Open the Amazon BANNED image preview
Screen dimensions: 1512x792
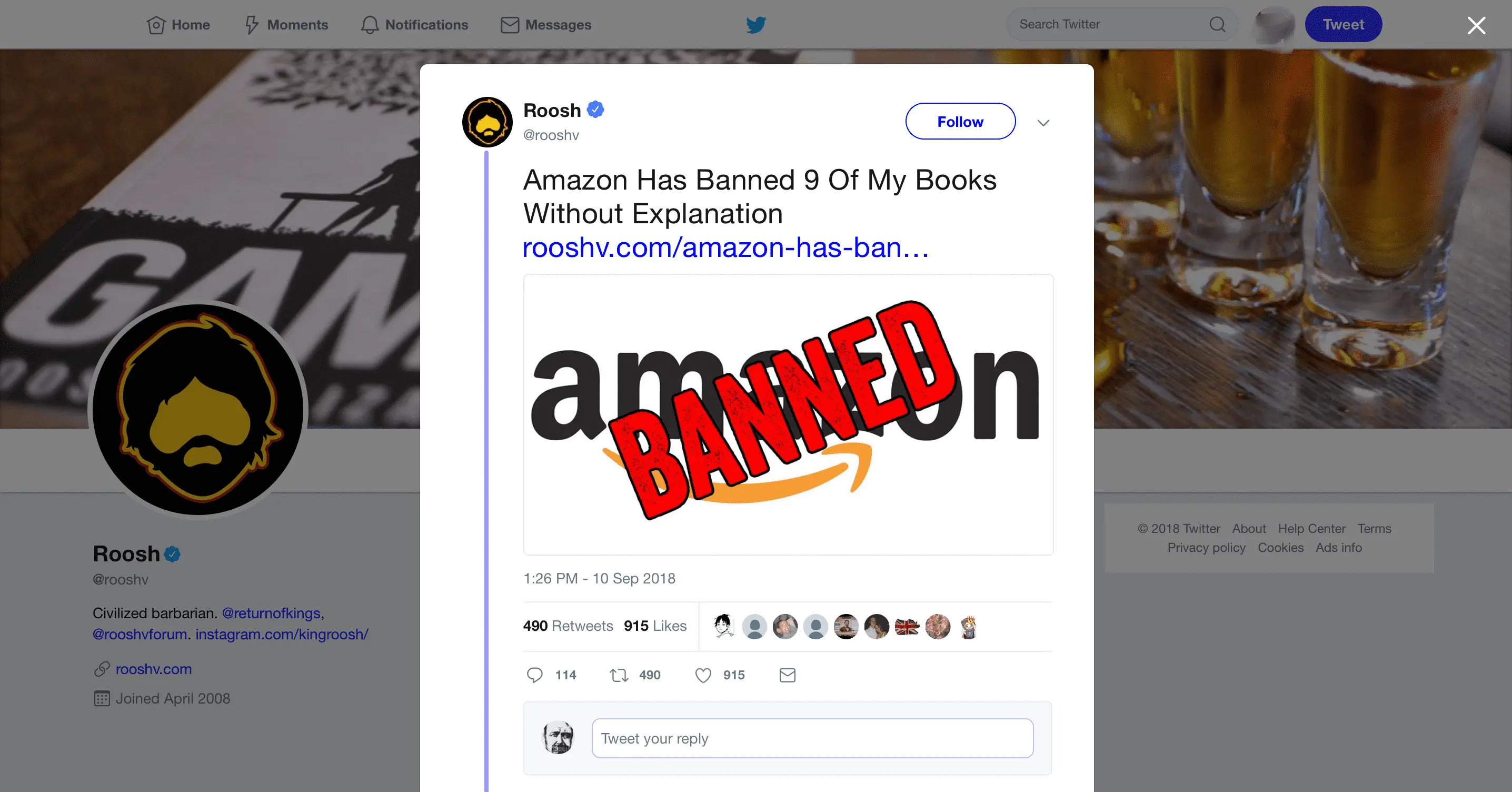tap(788, 414)
